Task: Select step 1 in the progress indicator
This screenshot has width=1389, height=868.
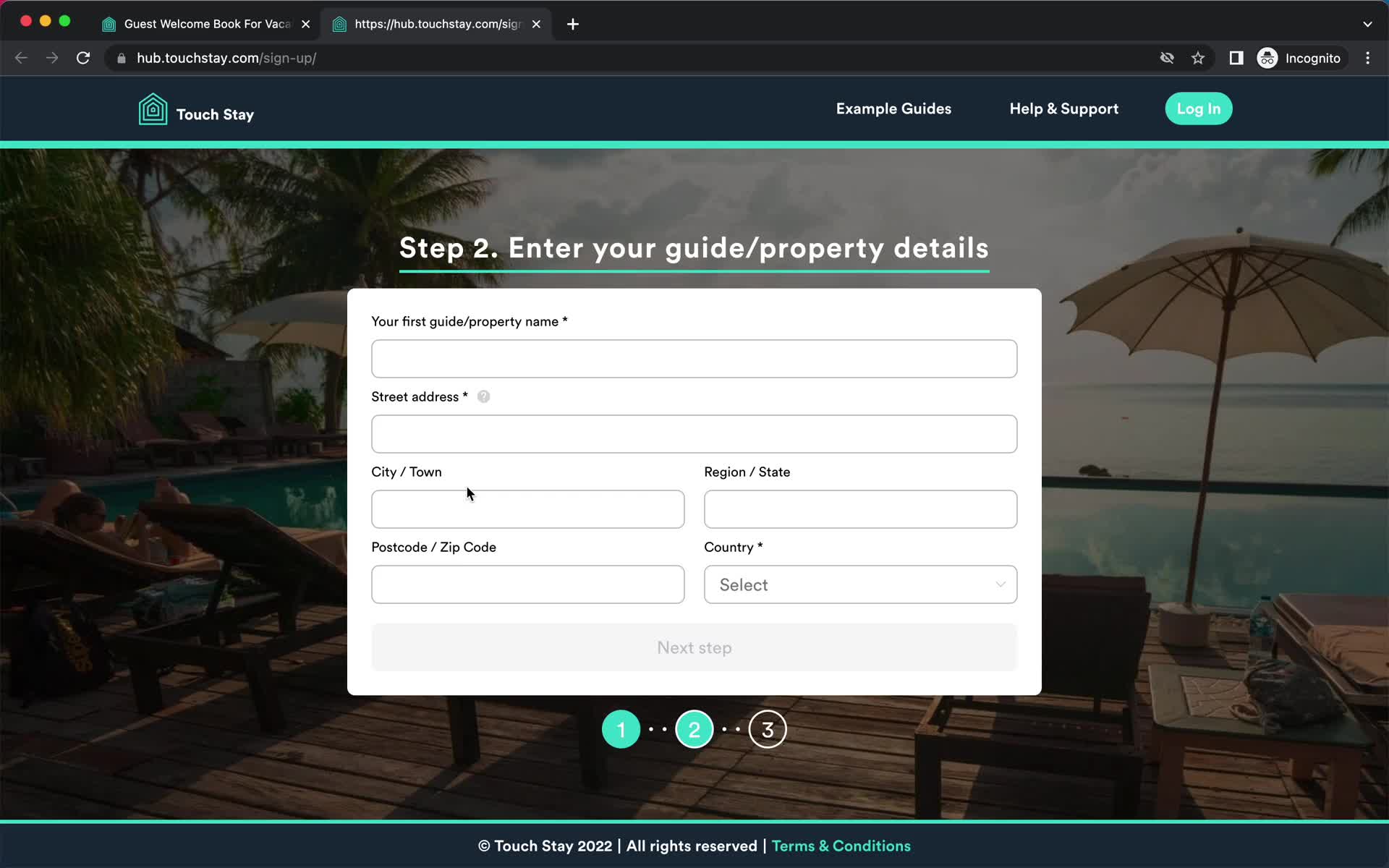Action: tap(621, 728)
